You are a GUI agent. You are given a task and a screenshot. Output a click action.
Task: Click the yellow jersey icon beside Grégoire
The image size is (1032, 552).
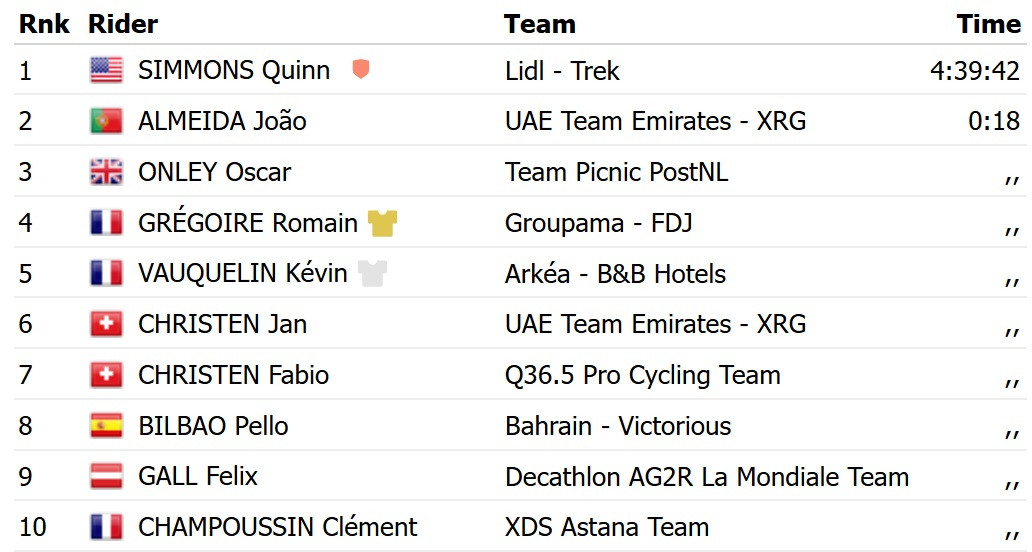click(382, 223)
